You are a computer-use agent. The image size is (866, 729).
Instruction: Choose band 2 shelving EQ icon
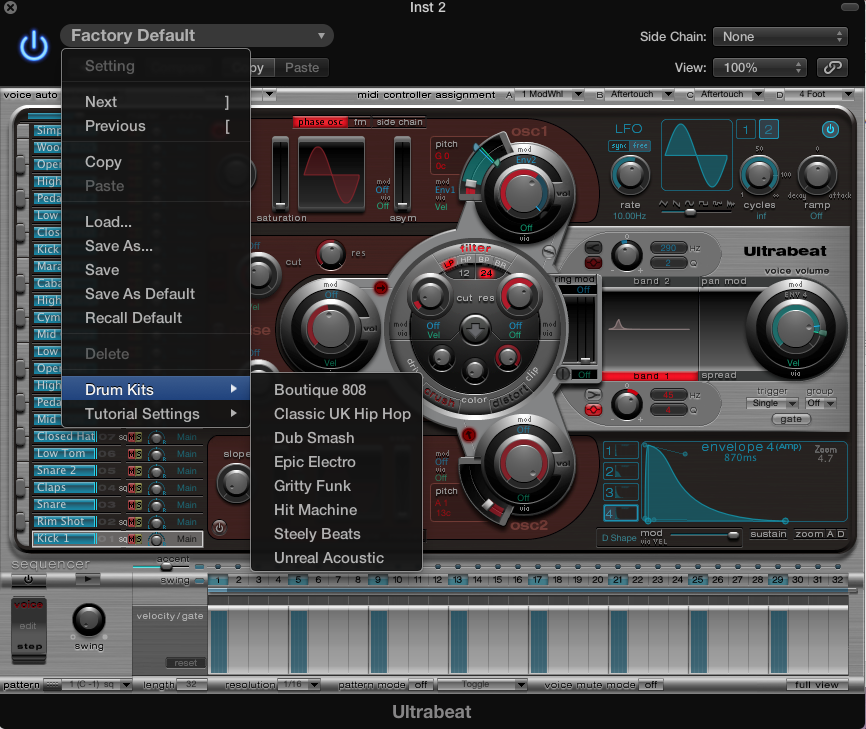pos(593,247)
